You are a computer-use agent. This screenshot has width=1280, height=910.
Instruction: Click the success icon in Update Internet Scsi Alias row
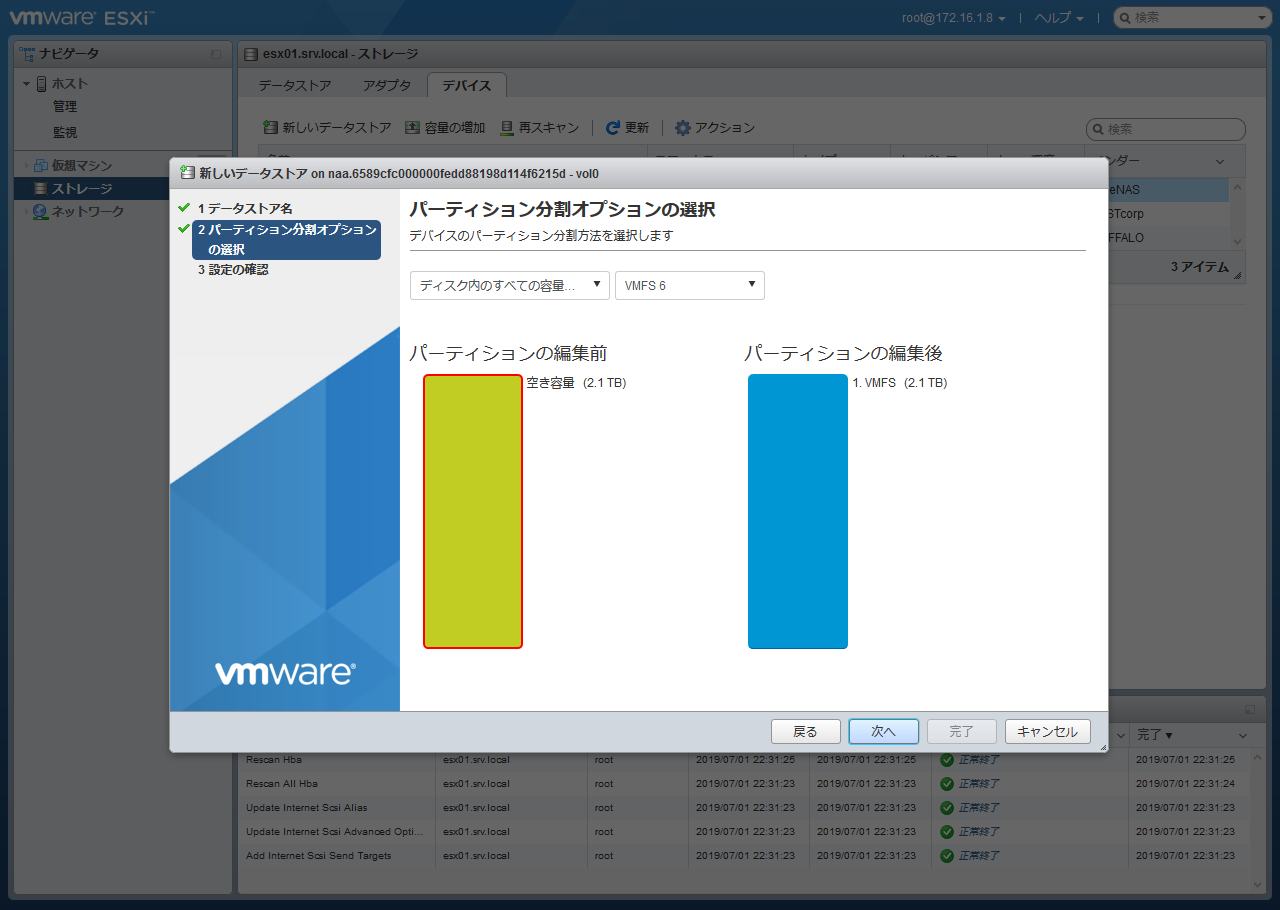[x=946, y=808]
